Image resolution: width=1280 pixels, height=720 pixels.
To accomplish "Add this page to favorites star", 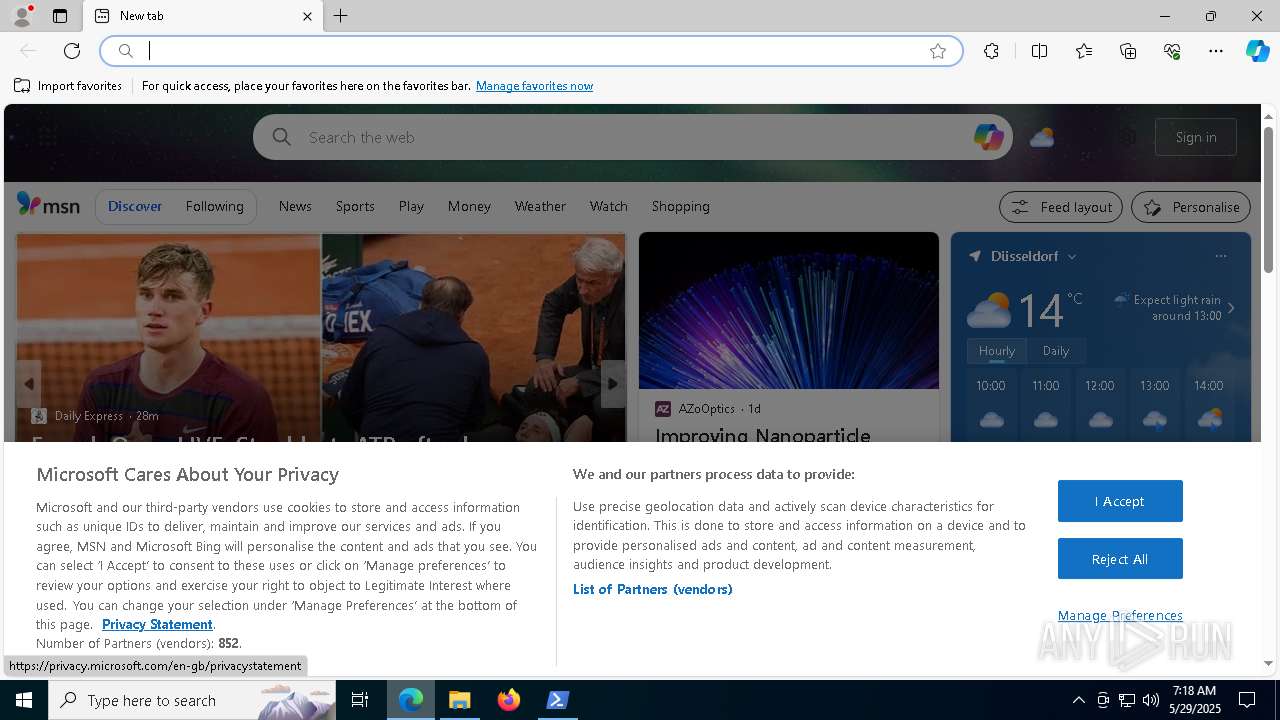I will pos(938,51).
